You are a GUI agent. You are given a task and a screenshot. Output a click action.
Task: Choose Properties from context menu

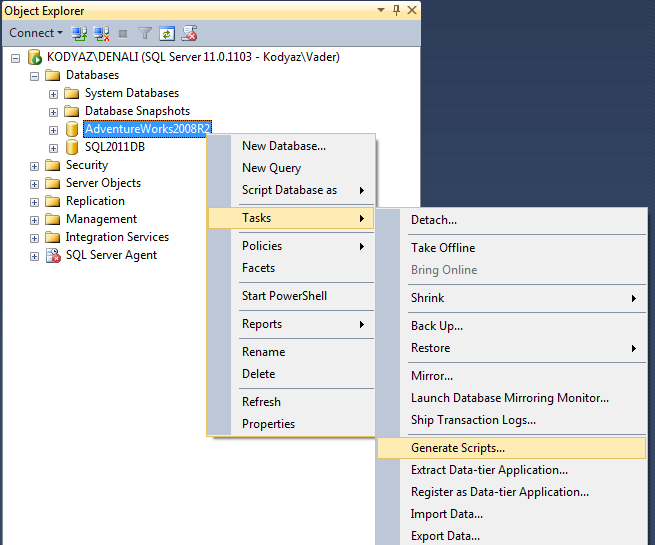click(x=291, y=424)
